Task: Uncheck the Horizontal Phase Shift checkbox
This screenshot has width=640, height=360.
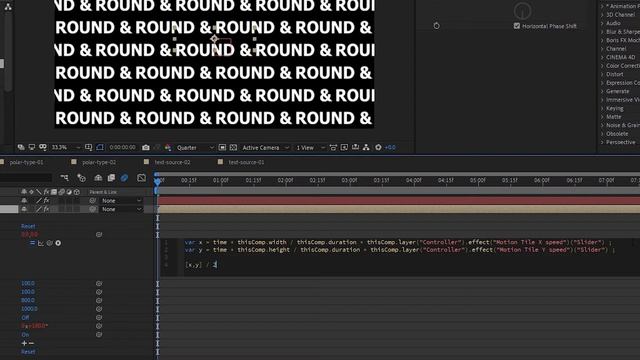Action: [x=517, y=26]
